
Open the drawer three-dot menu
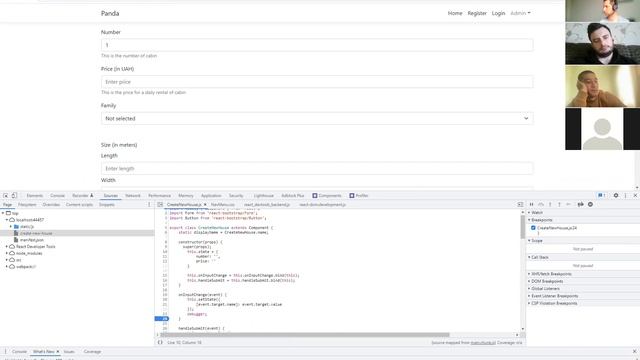[5, 351]
